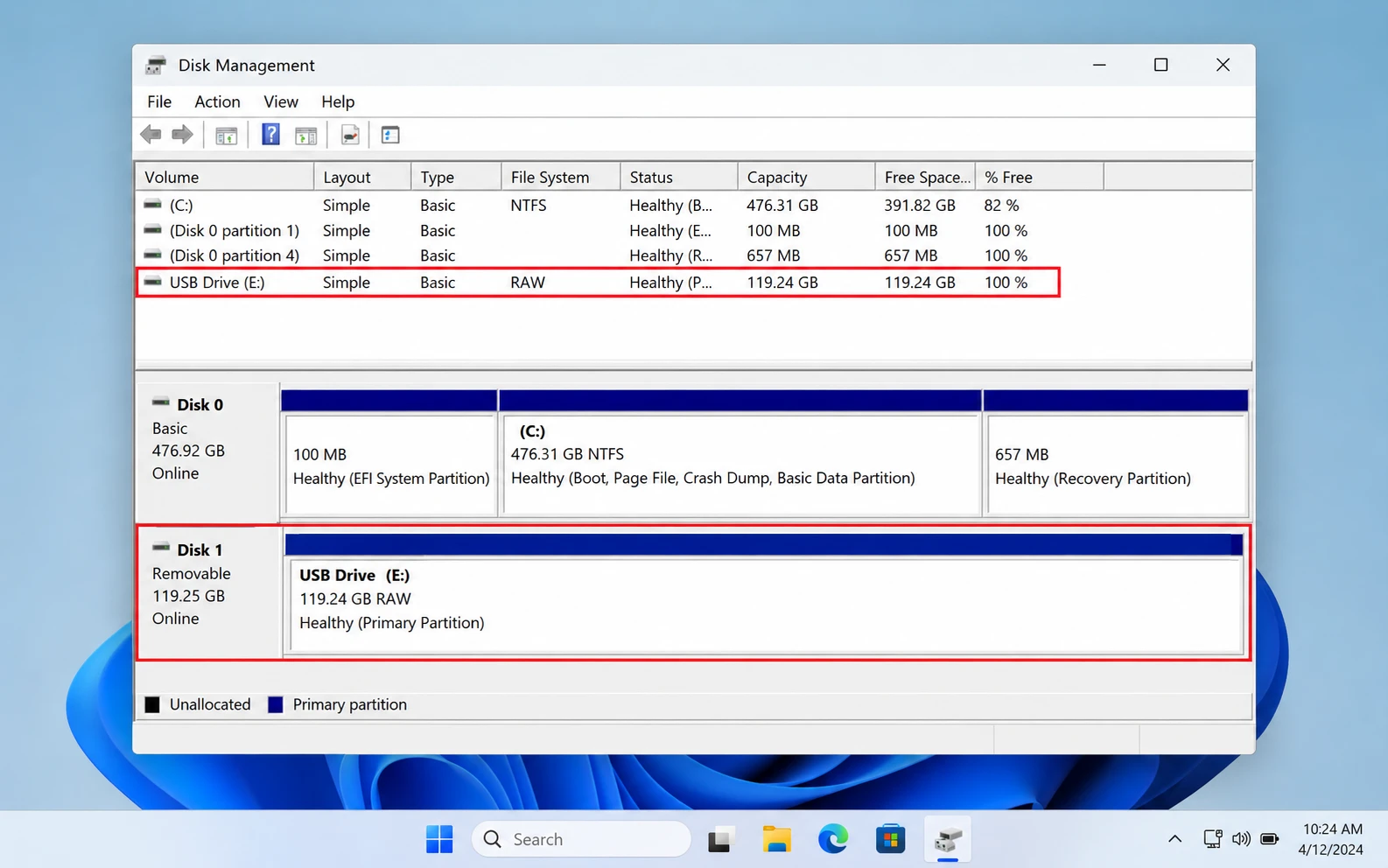Click the 391.82 GB free space cell

coord(920,205)
